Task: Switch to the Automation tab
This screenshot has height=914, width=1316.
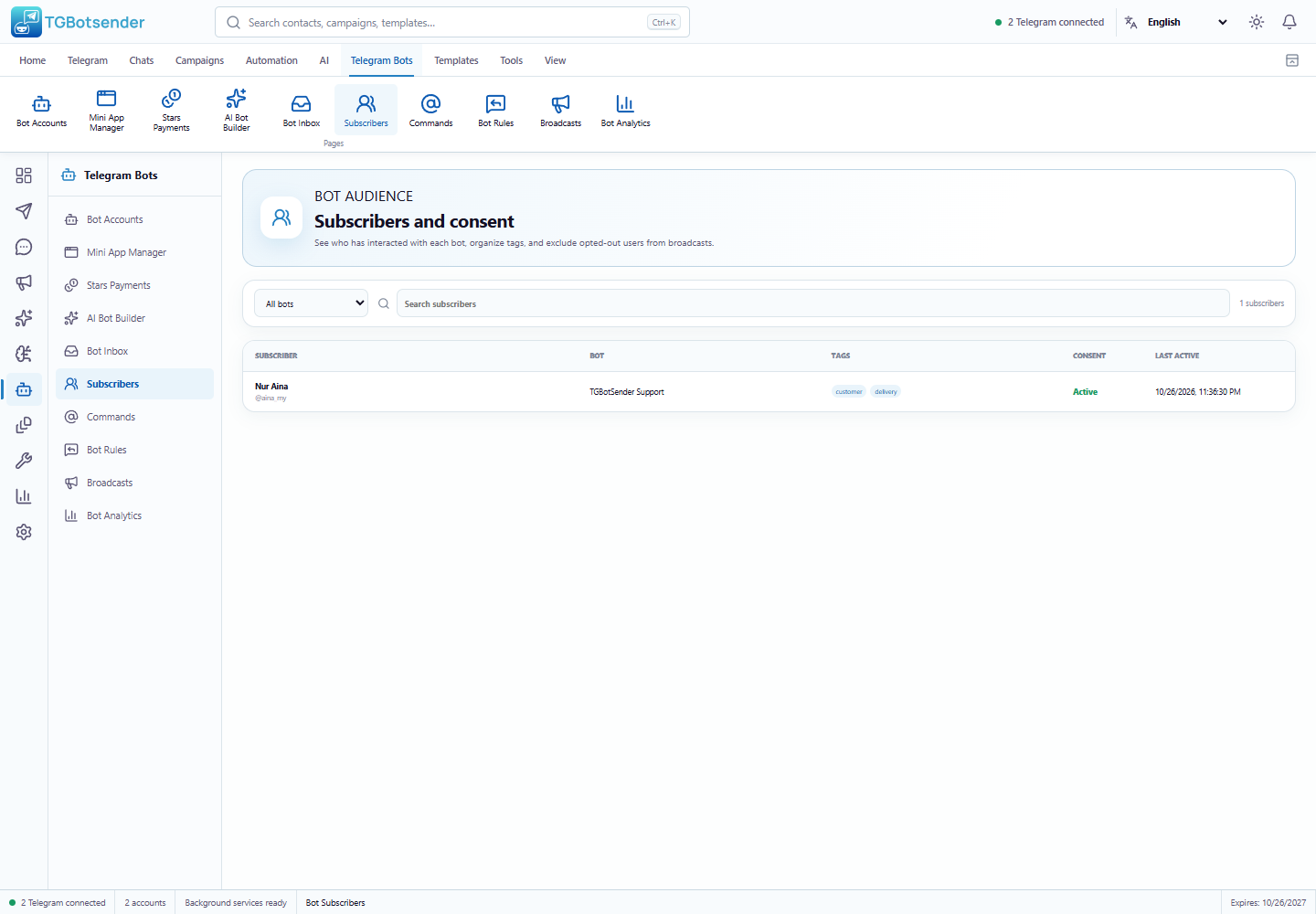Action: pos(271,60)
